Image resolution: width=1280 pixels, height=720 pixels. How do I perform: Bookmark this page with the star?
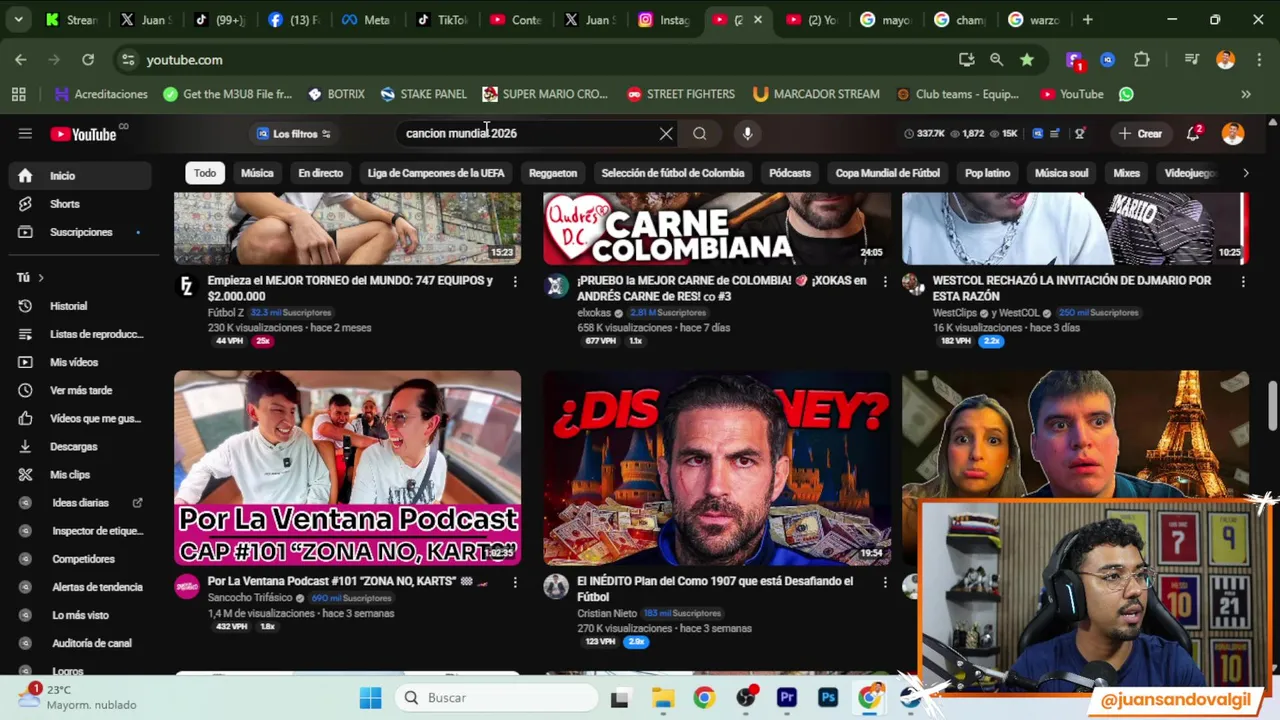tap(1027, 60)
